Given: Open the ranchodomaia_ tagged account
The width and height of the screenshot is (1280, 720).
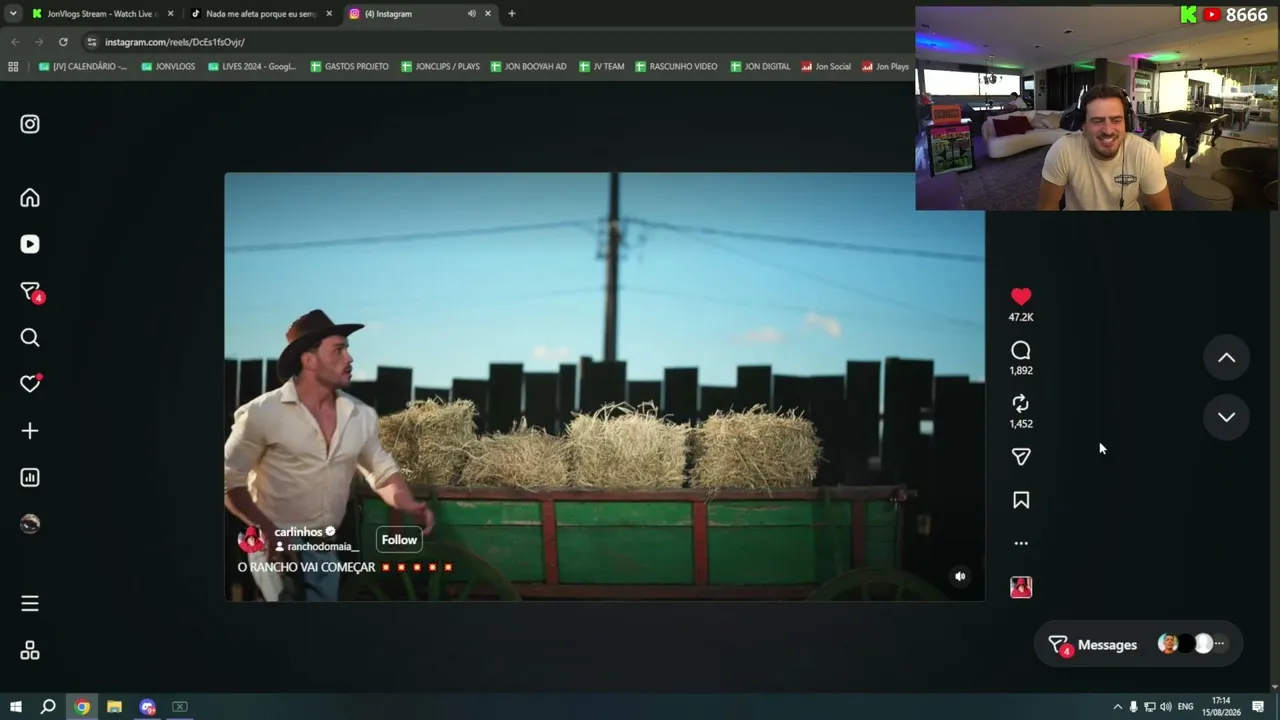Looking at the screenshot, I should click(x=323, y=547).
